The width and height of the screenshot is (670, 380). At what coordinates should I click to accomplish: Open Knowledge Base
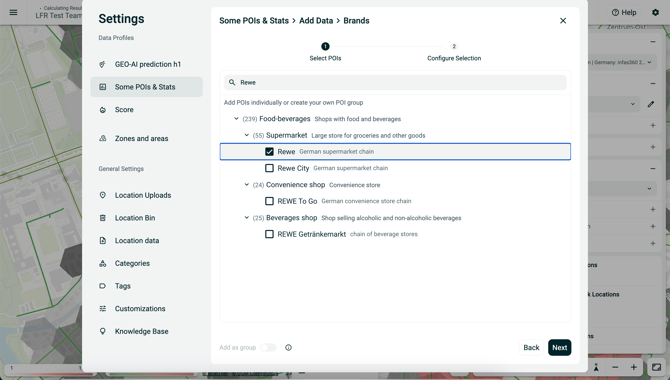(146, 331)
